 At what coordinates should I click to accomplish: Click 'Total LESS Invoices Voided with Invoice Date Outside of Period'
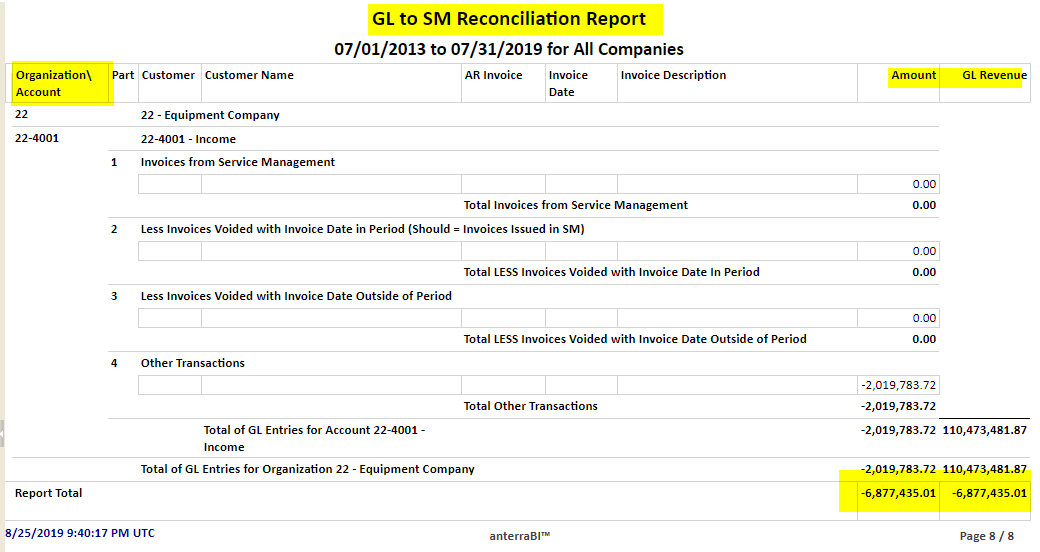point(635,339)
